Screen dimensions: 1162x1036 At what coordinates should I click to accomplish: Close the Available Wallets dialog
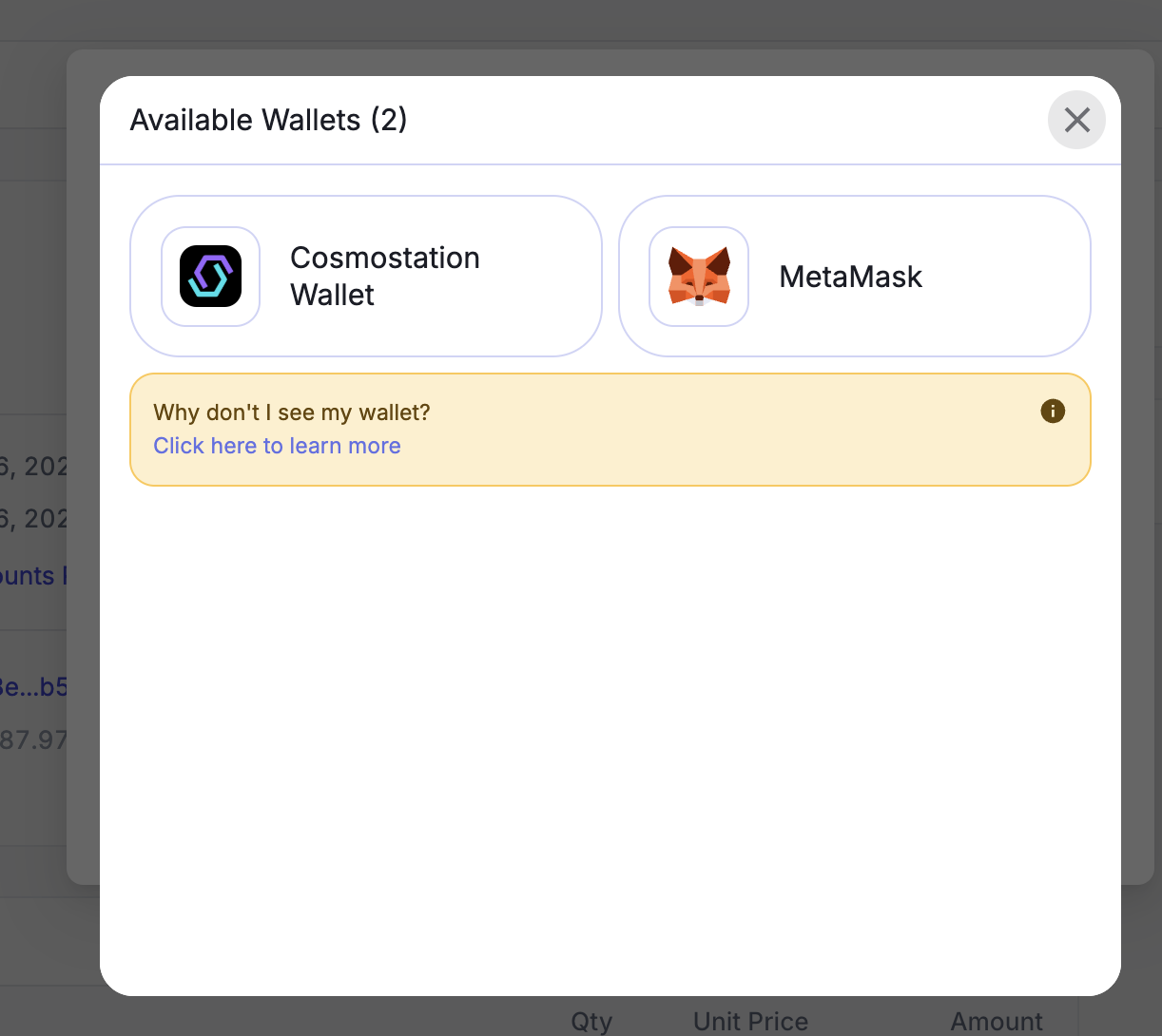coord(1076,120)
